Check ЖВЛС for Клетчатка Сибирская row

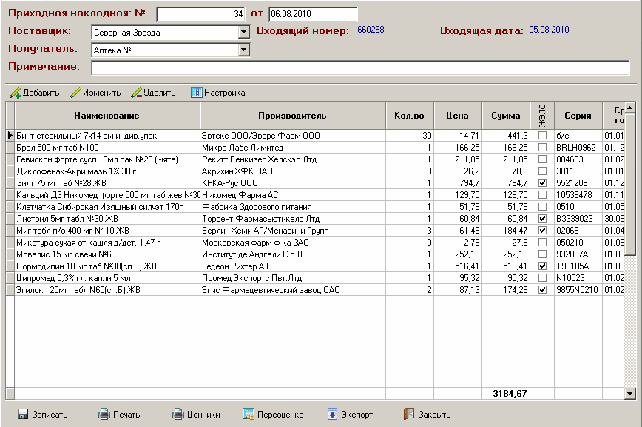point(543,206)
